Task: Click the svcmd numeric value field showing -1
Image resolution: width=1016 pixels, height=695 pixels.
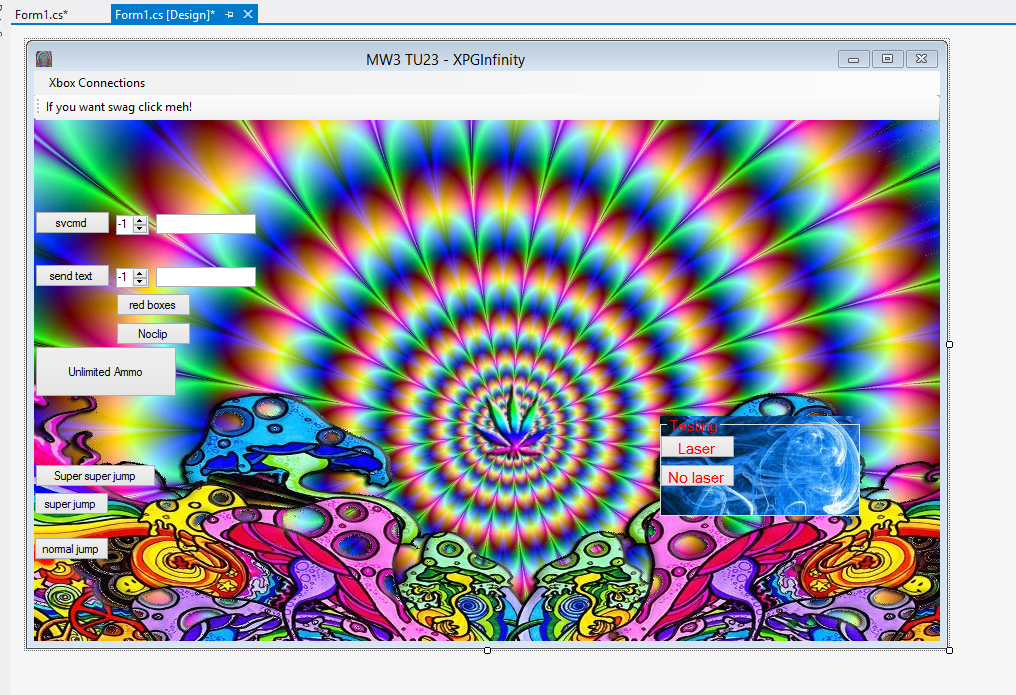Action: (x=124, y=225)
